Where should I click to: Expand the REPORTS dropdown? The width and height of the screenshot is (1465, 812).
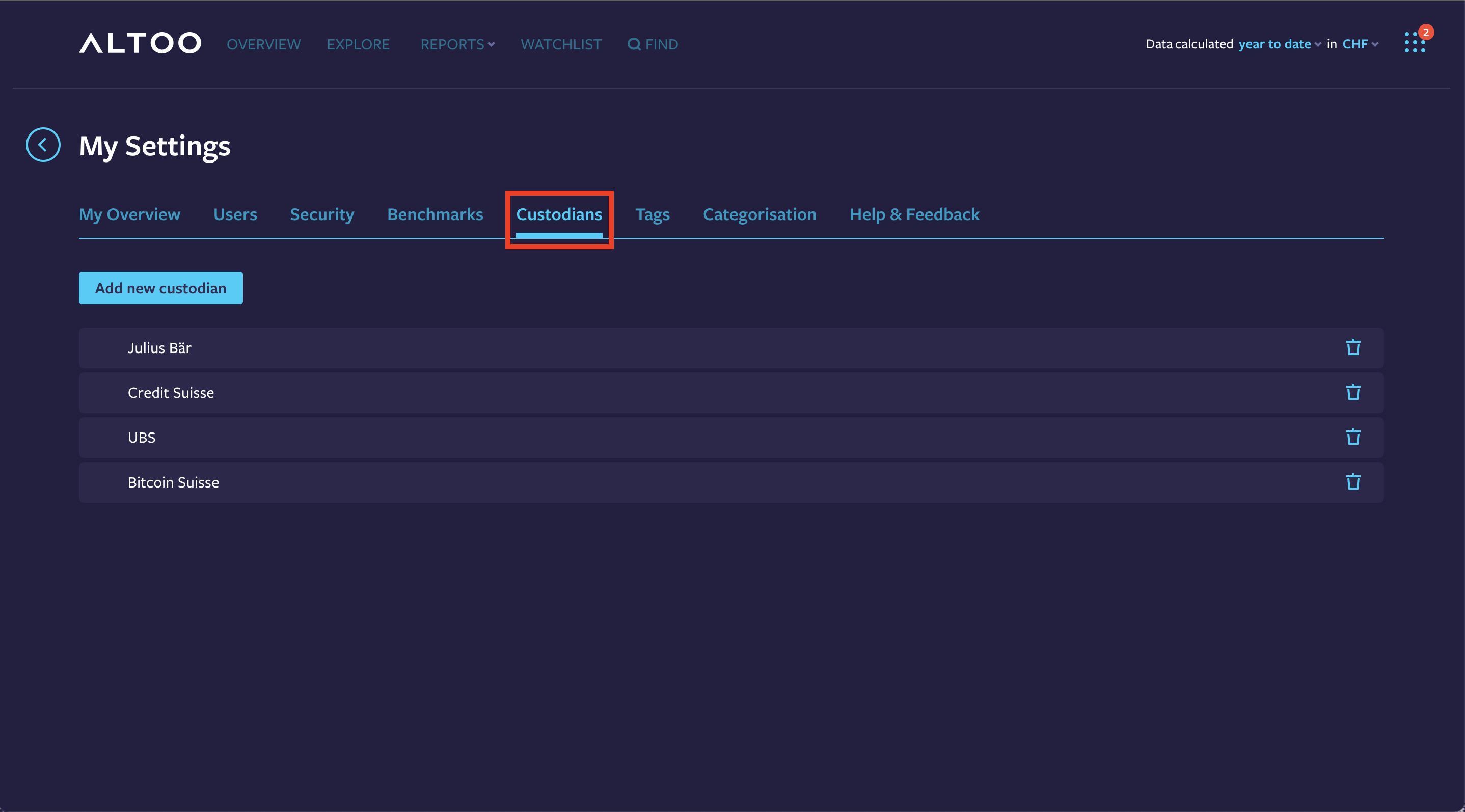click(x=457, y=44)
